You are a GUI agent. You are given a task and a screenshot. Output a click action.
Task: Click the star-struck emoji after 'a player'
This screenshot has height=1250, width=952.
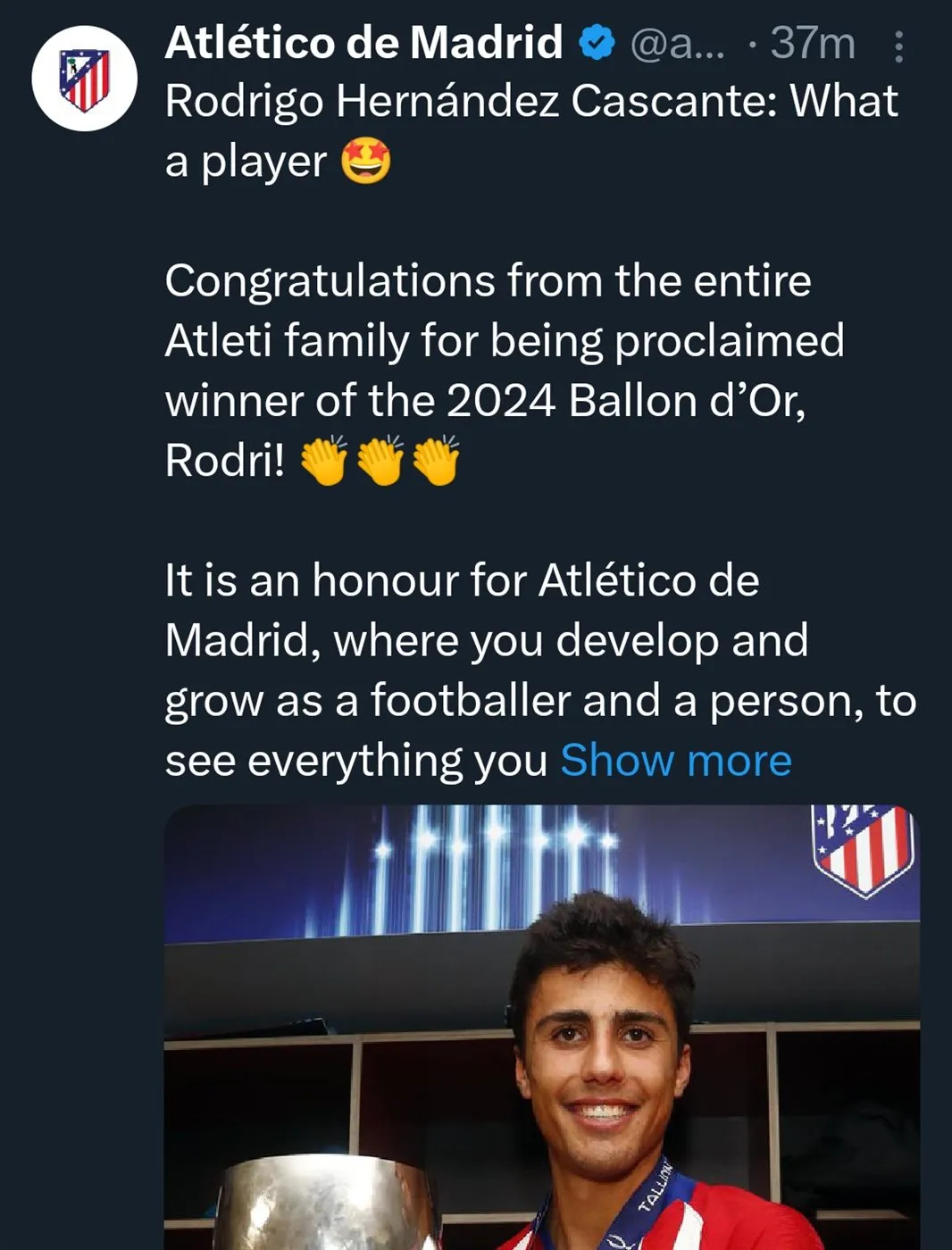tap(366, 162)
